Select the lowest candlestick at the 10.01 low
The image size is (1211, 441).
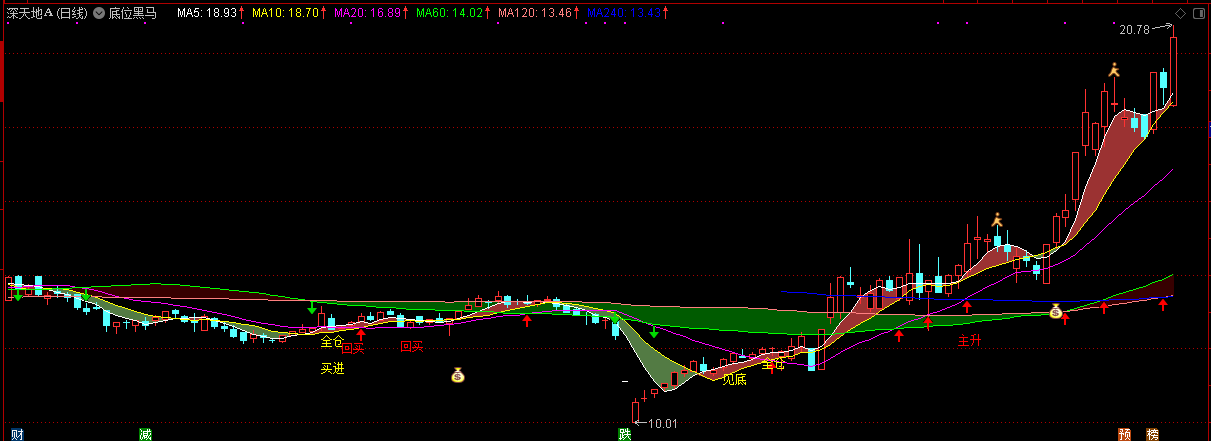pyautogui.click(x=634, y=410)
